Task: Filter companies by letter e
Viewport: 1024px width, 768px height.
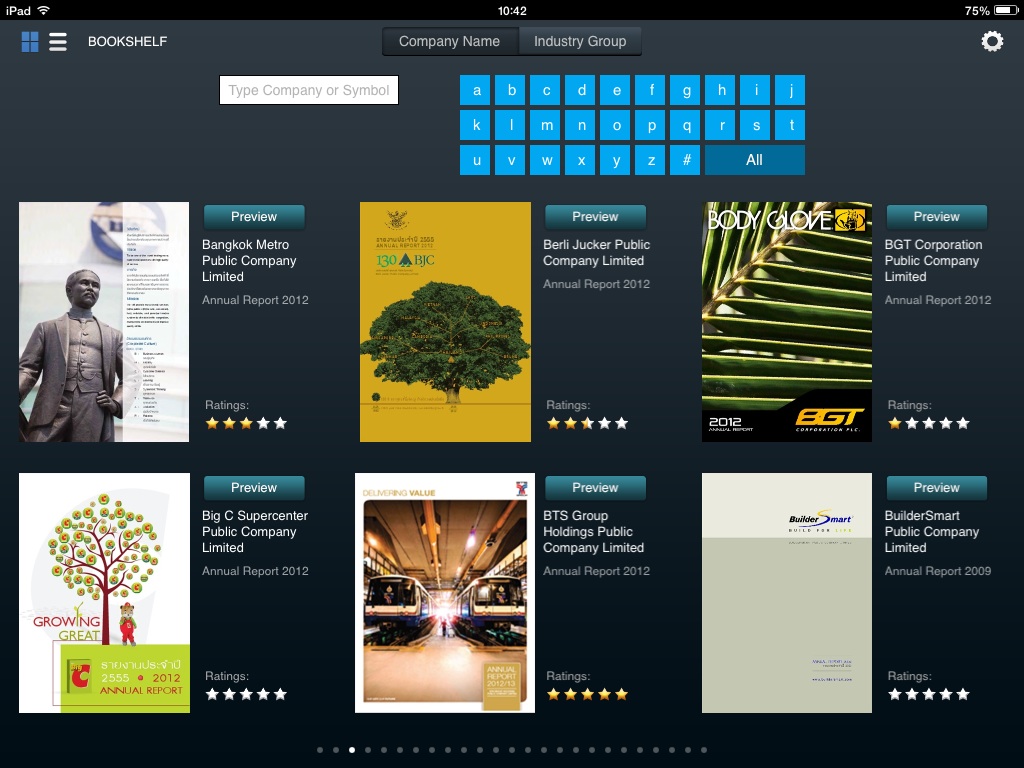Action: (x=616, y=90)
